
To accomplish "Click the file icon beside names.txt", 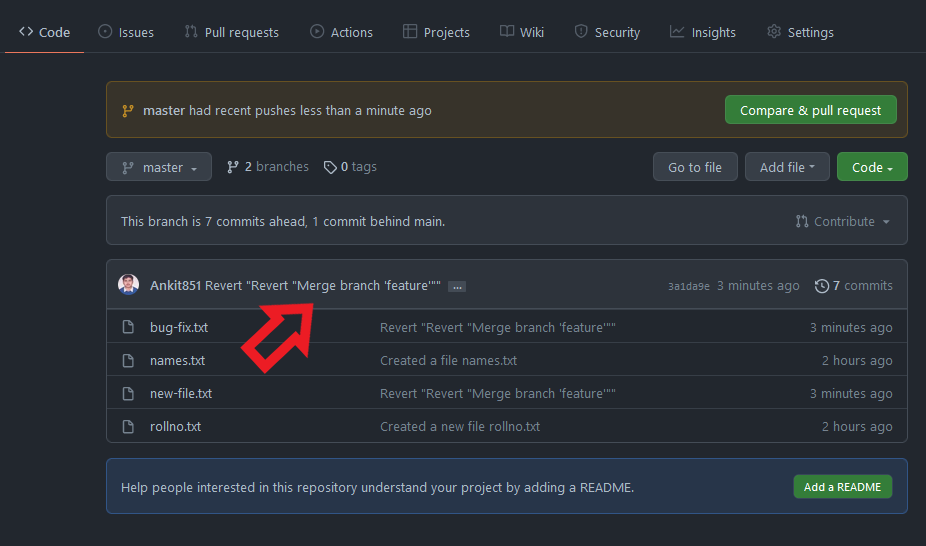I will tap(128, 360).
